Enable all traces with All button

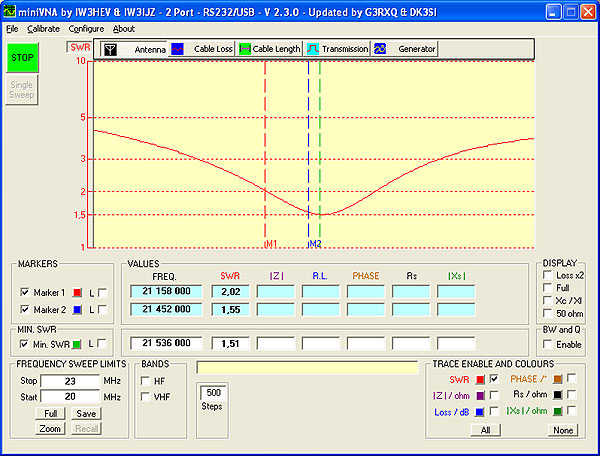484,429
